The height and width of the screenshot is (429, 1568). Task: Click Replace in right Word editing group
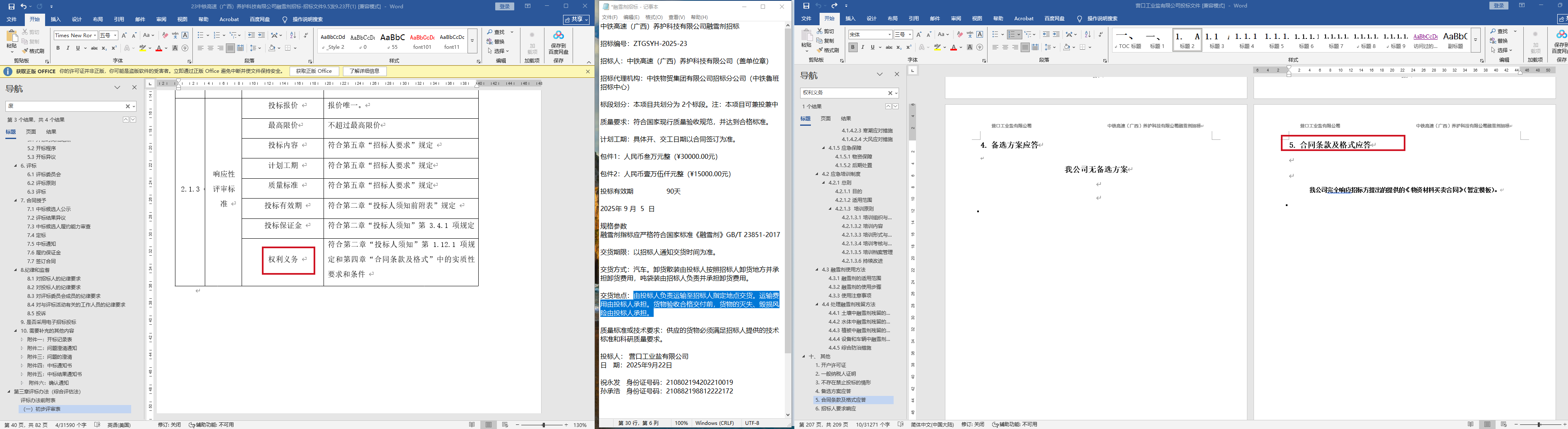[x=1499, y=41]
